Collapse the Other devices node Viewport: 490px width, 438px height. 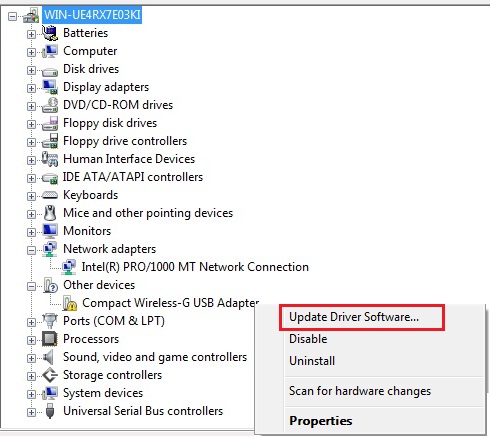[x=31, y=286]
